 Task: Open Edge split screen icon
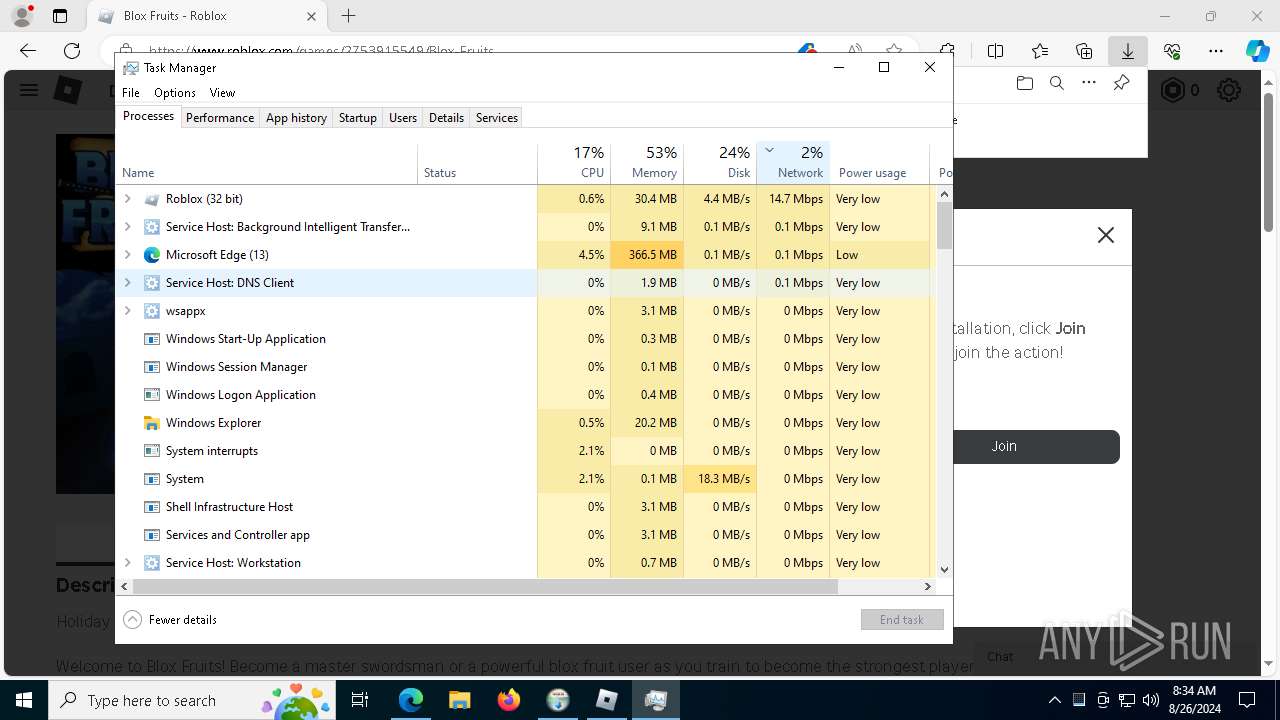[x=995, y=51]
